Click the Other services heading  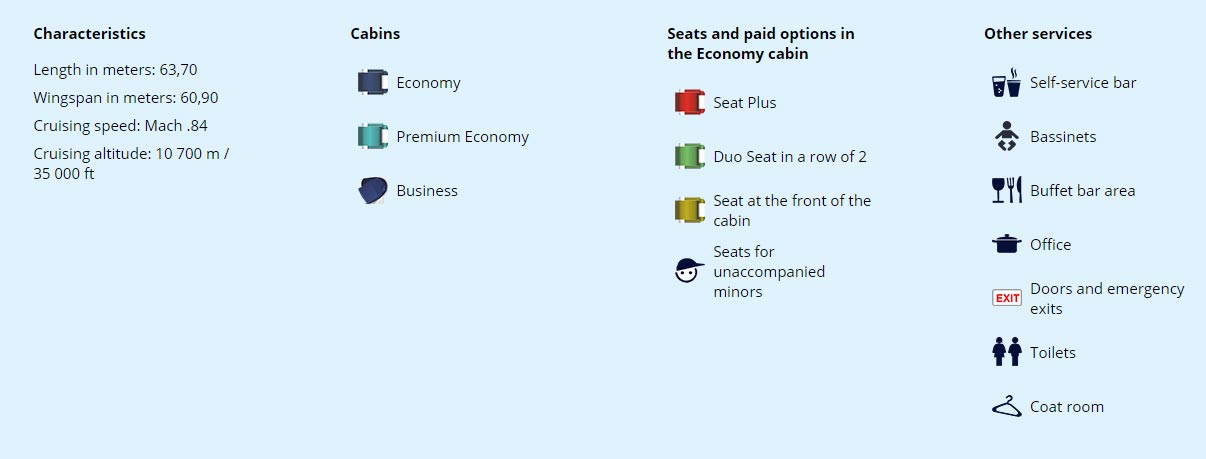(1038, 33)
